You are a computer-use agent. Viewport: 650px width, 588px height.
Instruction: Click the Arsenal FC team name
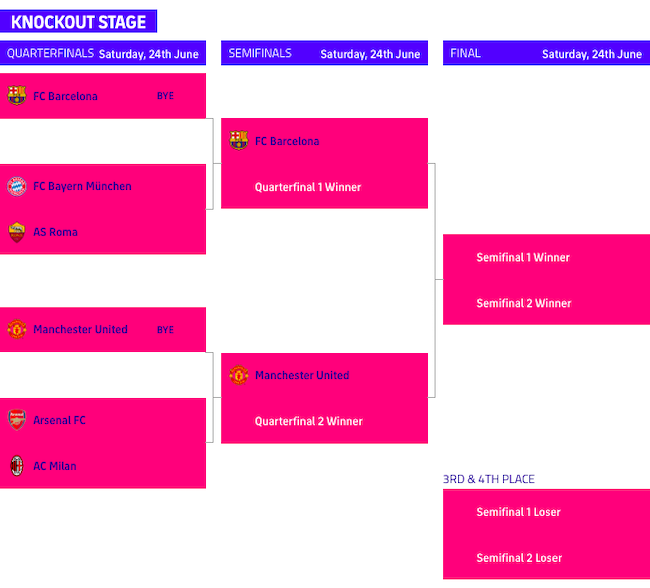click(59, 420)
